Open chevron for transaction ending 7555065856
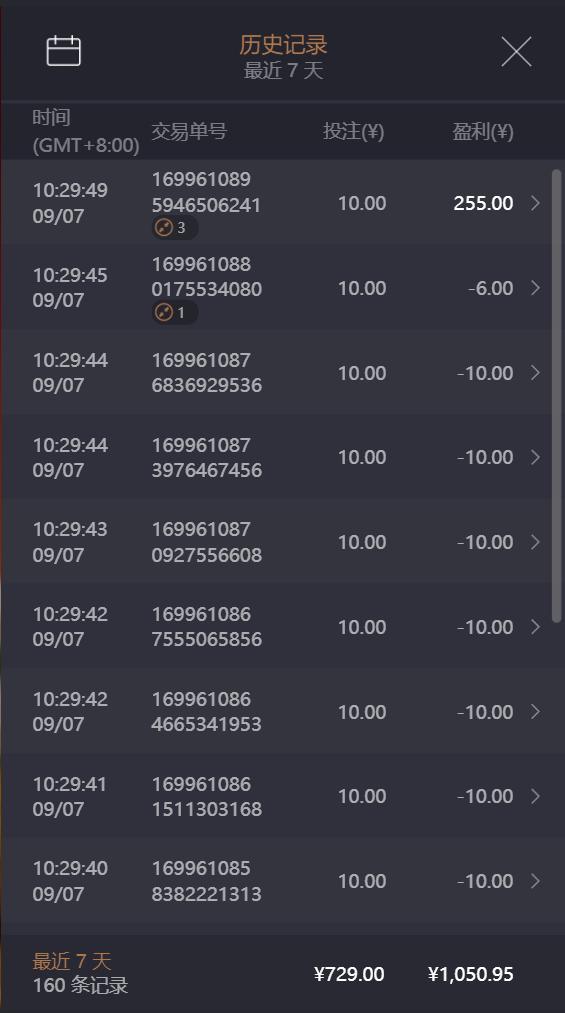The height and width of the screenshot is (1013, 565). 535,627
